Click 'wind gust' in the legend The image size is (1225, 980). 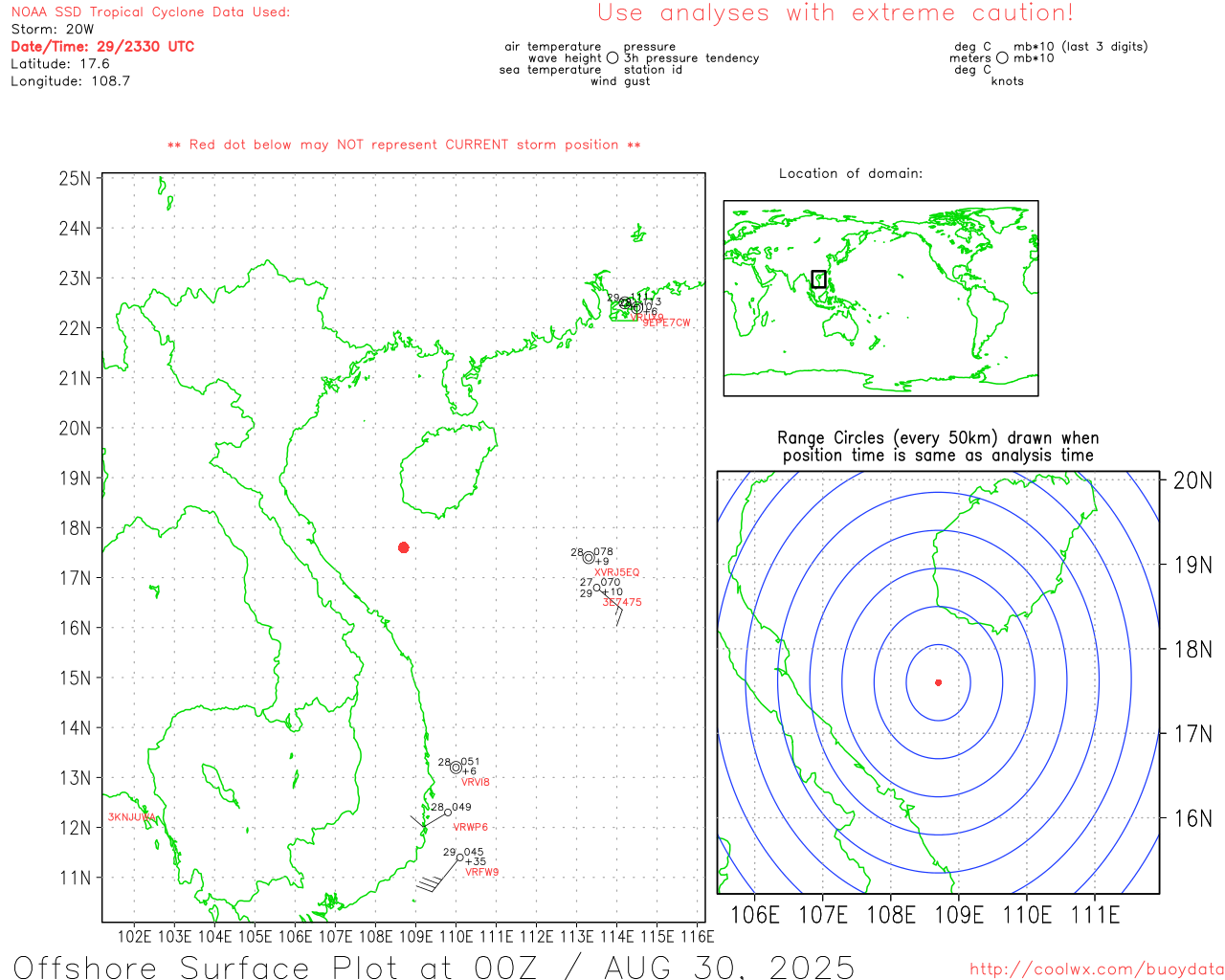point(620,81)
